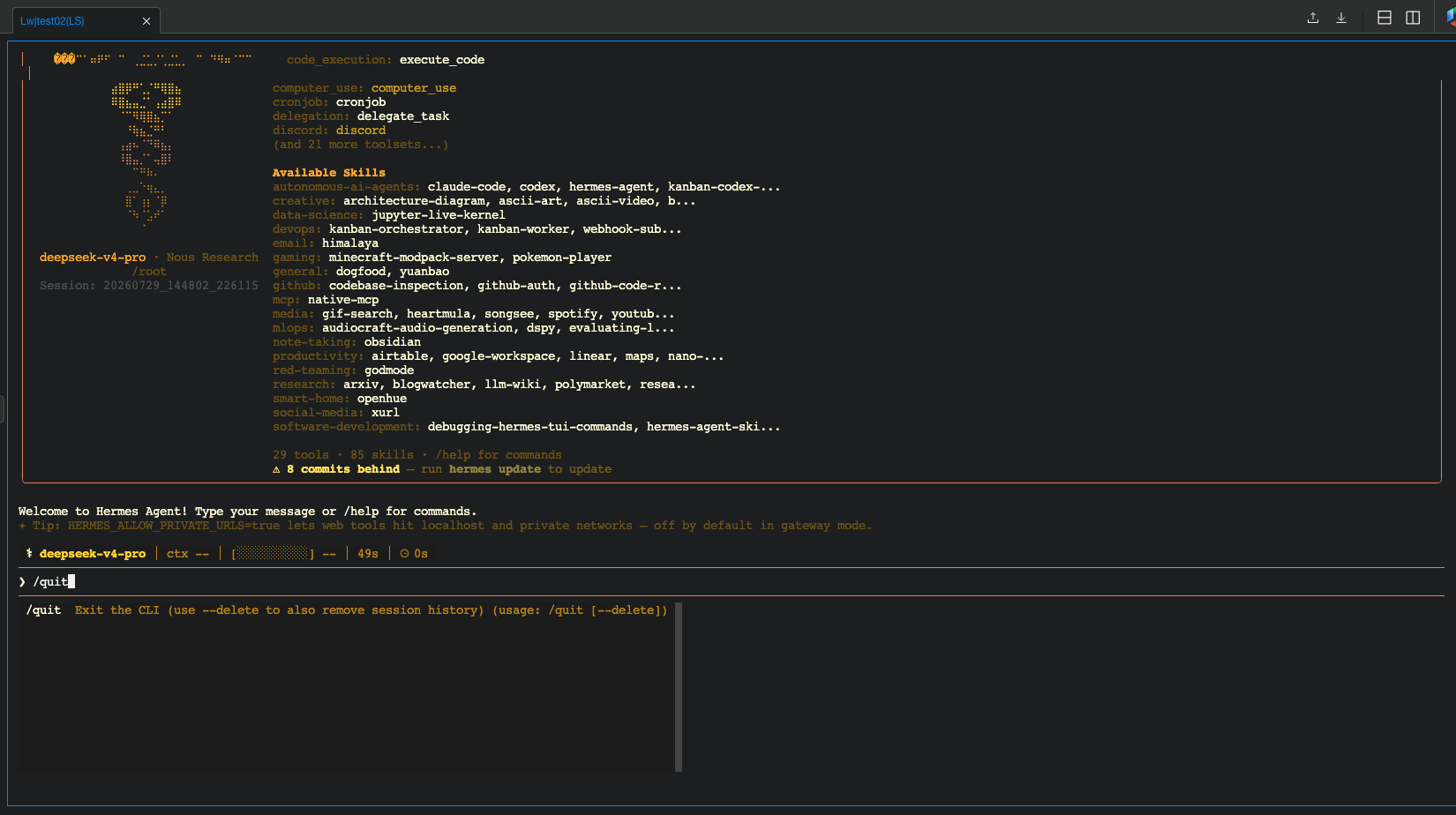This screenshot has width=1456, height=815.
Task: Split the terminal horizontally with stacked-panes icon
Action: tap(1385, 18)
